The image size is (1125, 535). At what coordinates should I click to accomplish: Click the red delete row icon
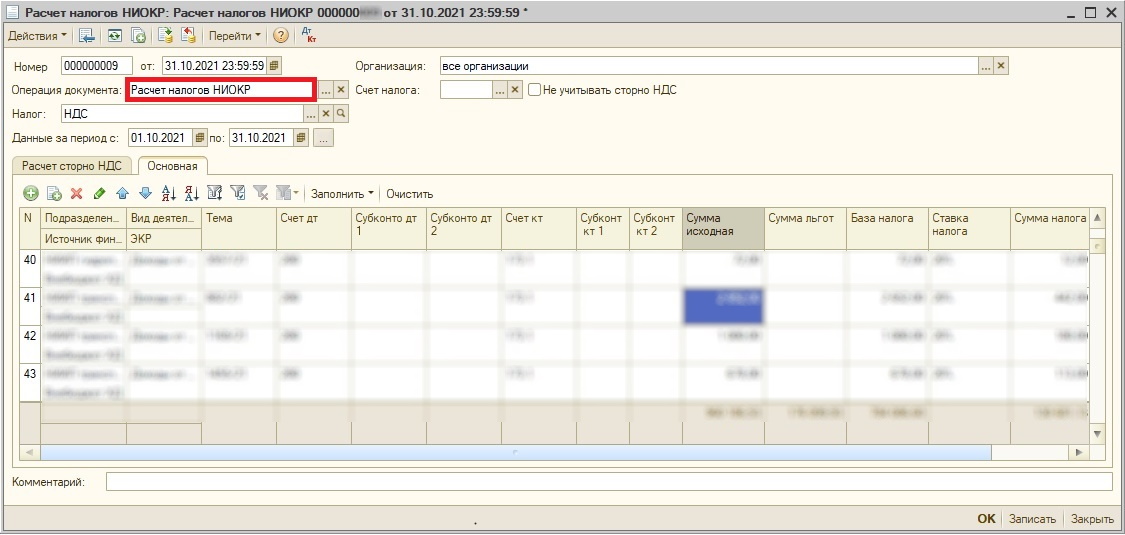point(76,193)
